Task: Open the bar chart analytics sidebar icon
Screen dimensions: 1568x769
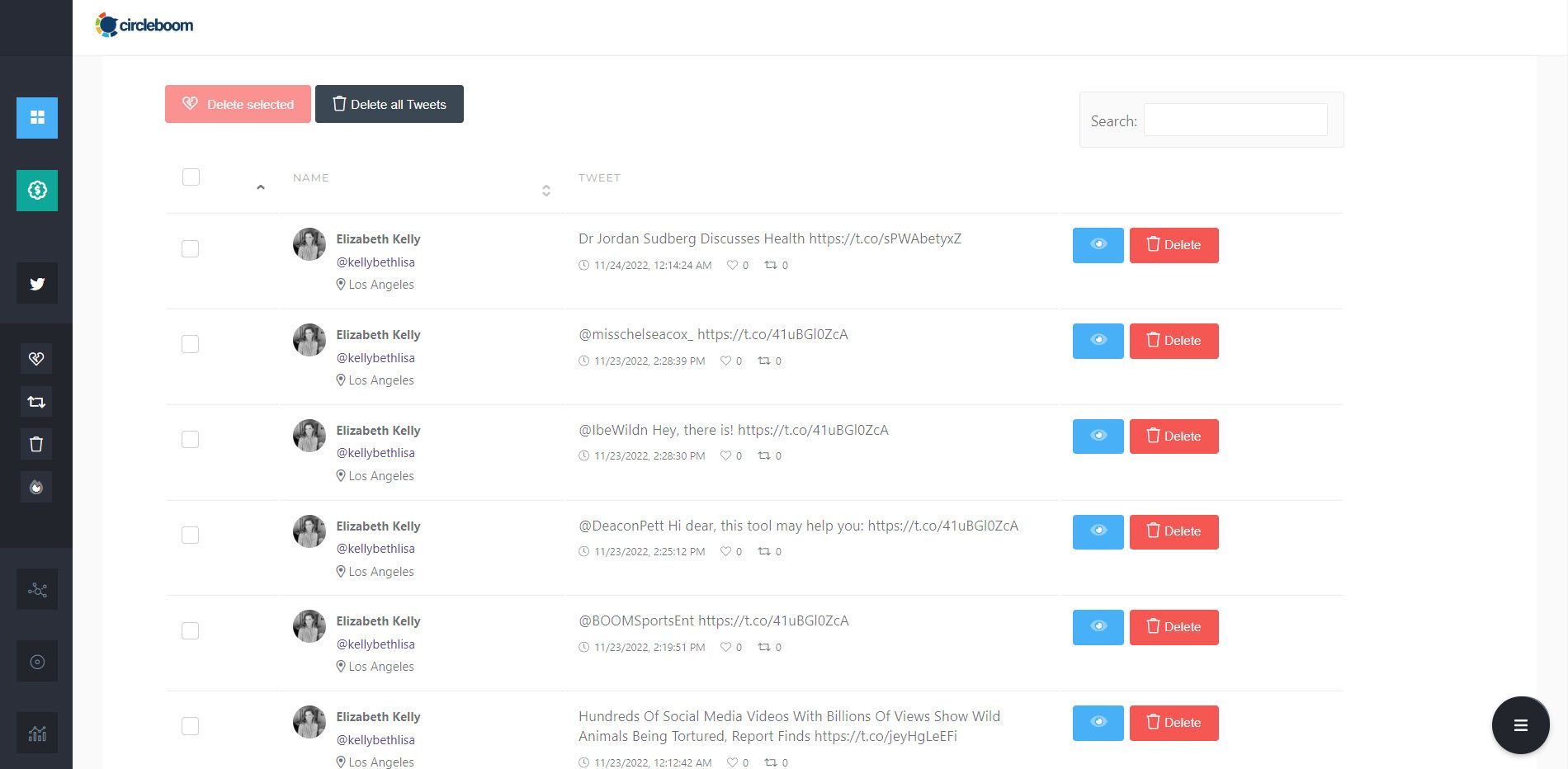Action: 37,734
